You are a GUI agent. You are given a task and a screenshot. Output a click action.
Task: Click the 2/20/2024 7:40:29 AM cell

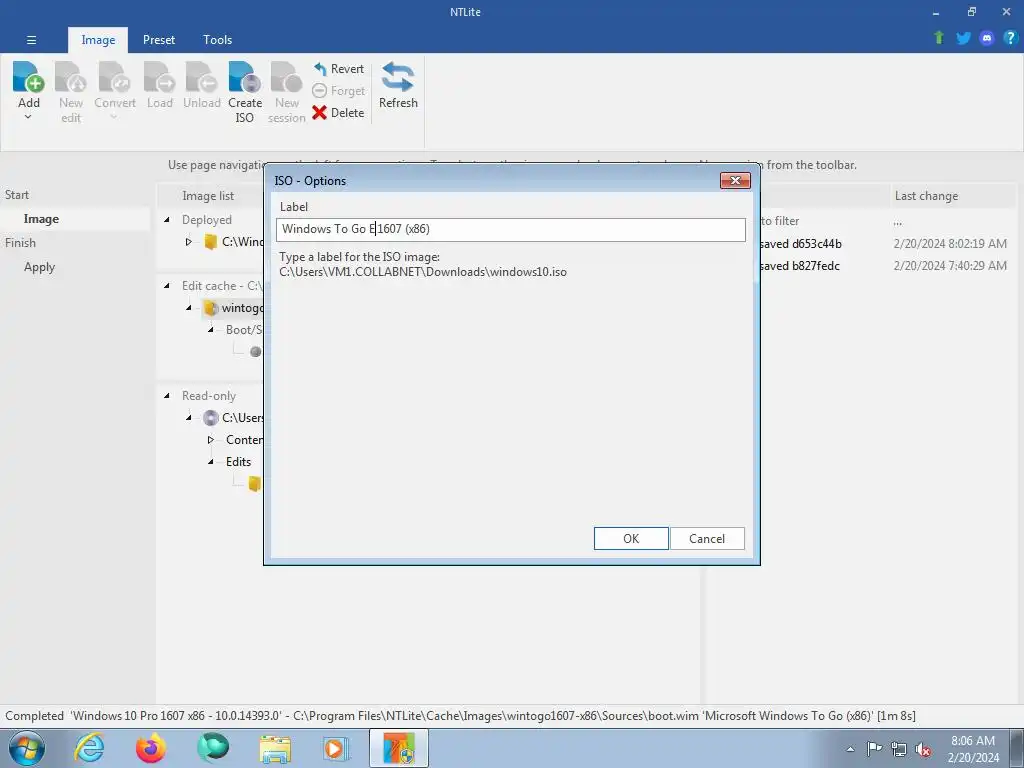(950, 266)
